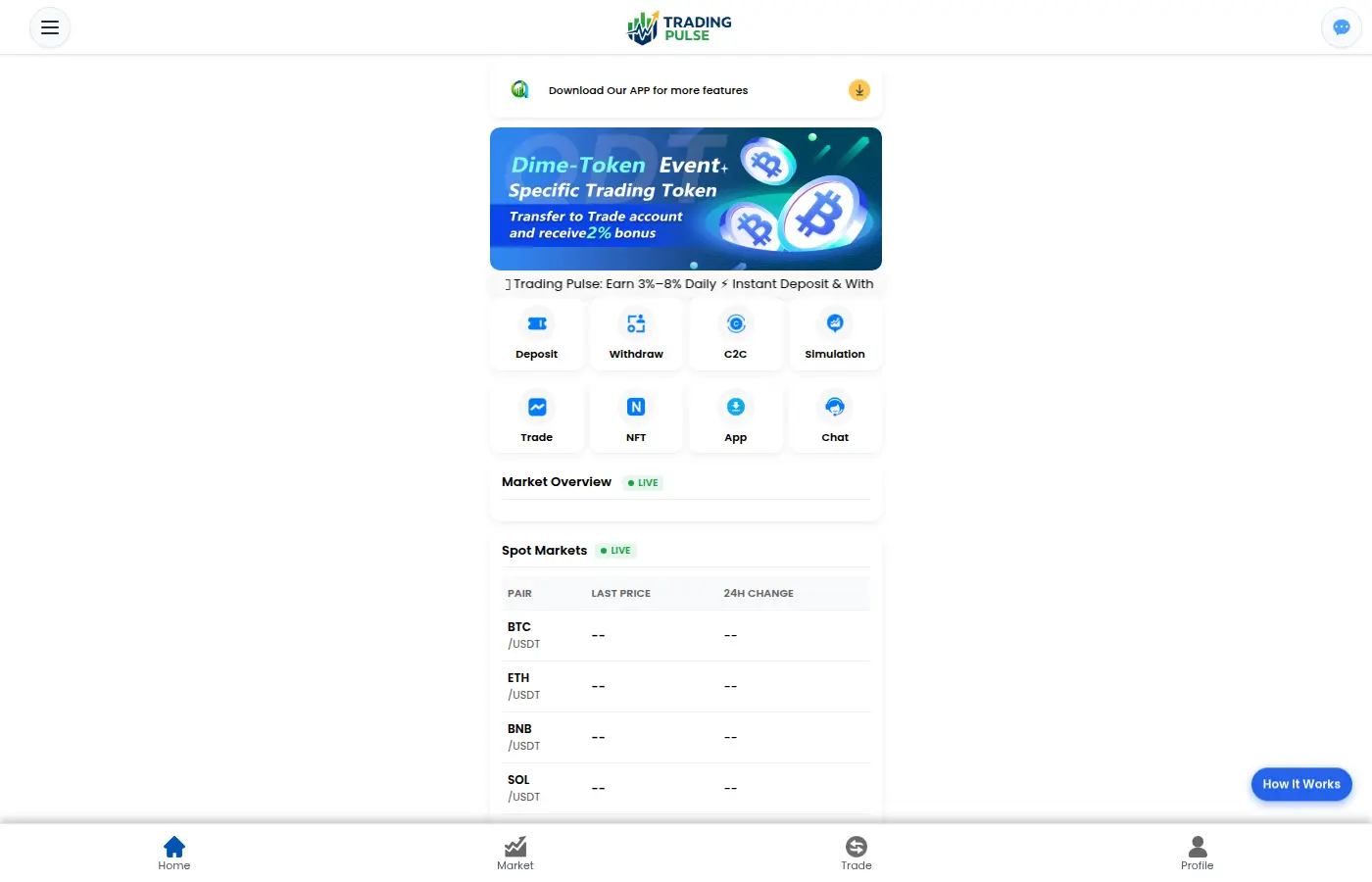Screen dimensions: 1372x882
Task: Click the Market Overview heading
Action: [x=557, y=482]
